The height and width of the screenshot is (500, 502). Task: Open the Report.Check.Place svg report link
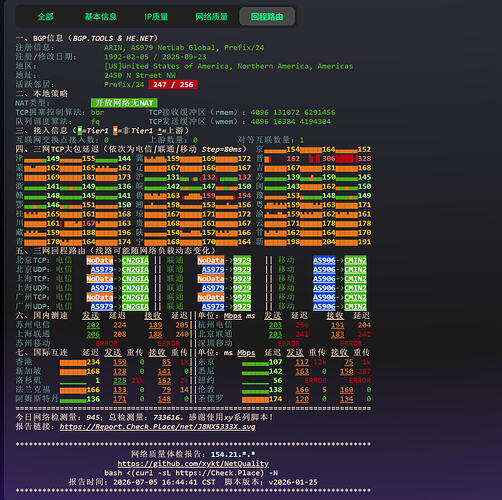[x=157, y=427]
